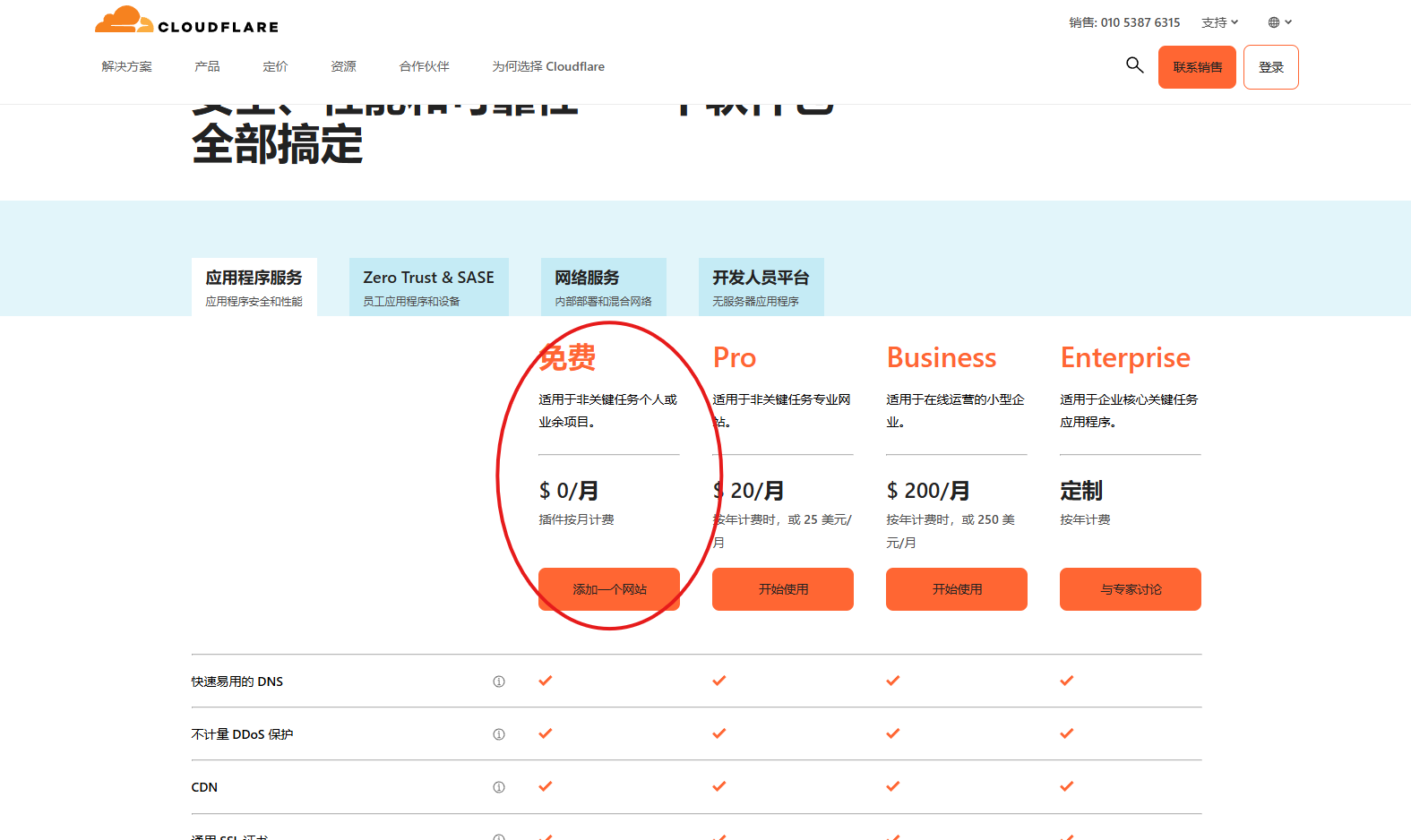Open 定价 menu item
This screenshot has height=840, width=1411.
pos(275,66)
